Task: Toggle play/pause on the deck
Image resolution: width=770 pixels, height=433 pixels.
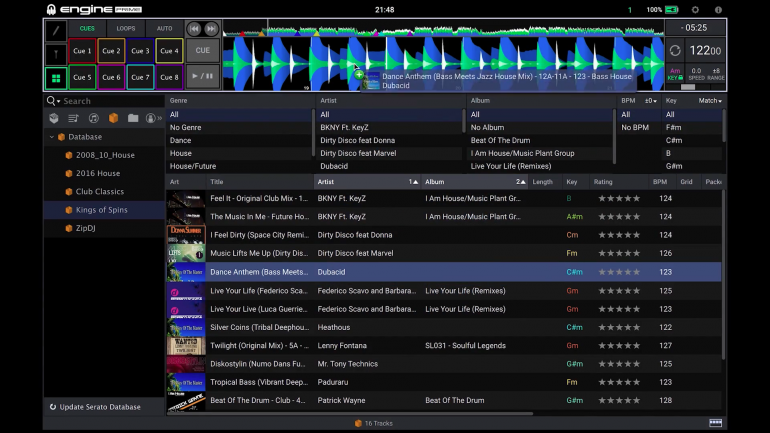Action: click(x=203, y=77)
